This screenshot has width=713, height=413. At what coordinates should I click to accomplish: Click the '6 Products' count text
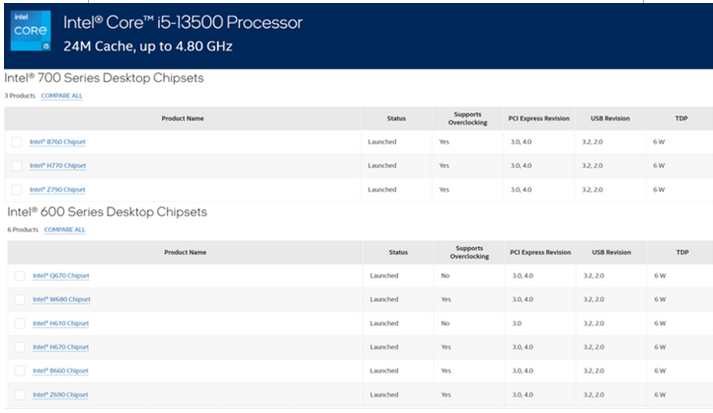(23, 230)
